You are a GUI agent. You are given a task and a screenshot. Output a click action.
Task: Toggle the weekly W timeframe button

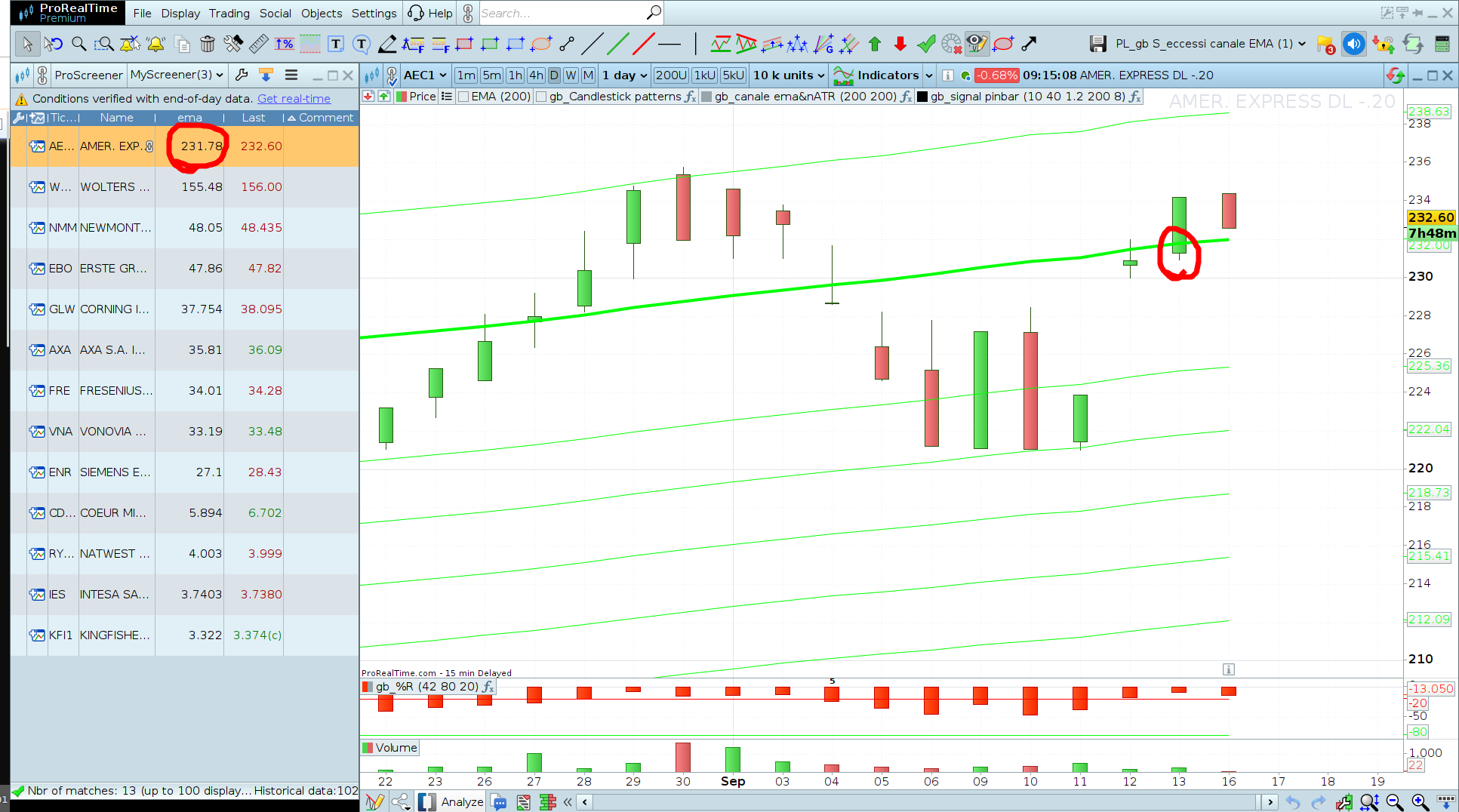pyautogui.click(x=571, y=75)
